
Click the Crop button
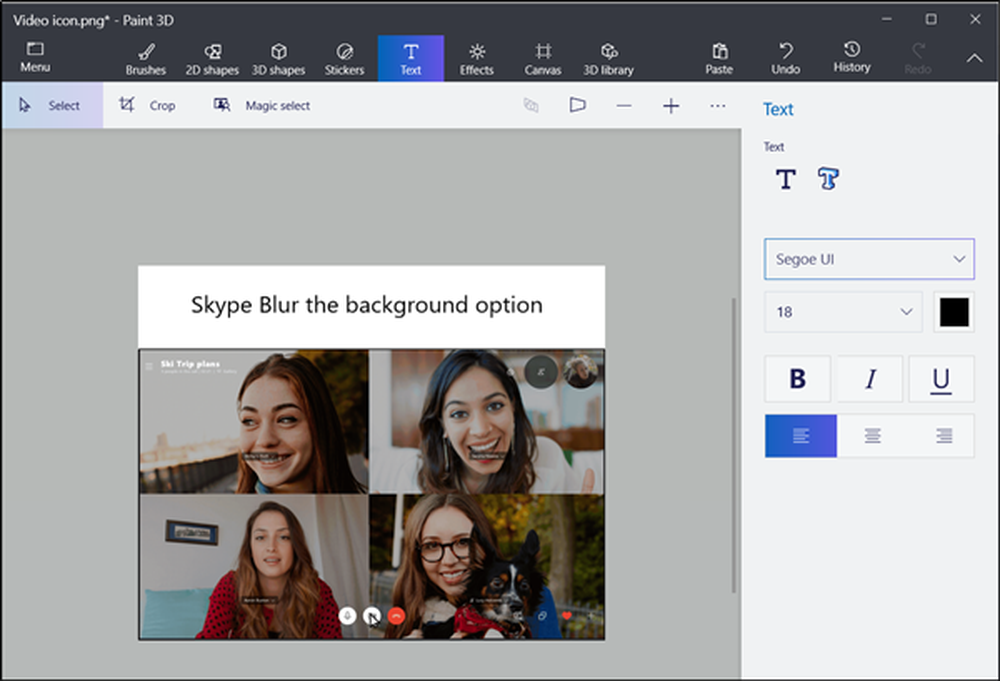(x=147, y=106)
